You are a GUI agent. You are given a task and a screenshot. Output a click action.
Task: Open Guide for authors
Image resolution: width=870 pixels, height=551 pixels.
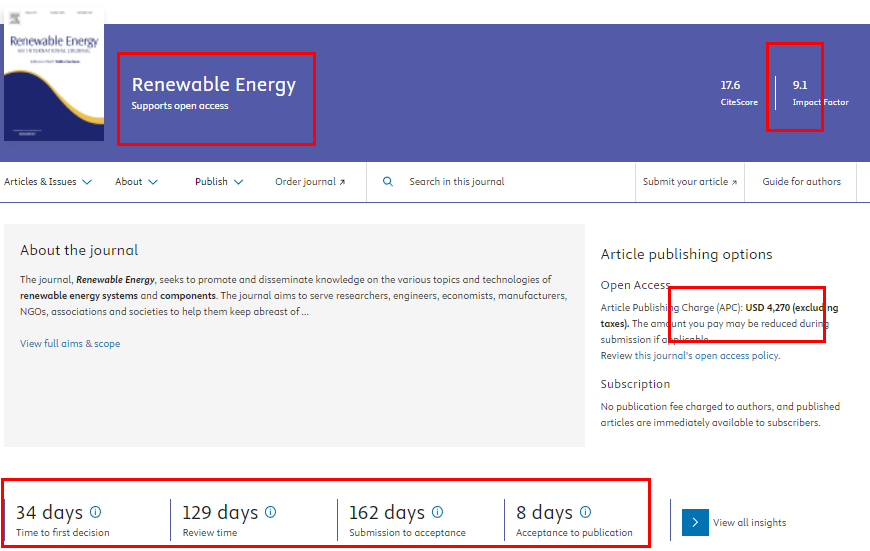tap(801, 181)
